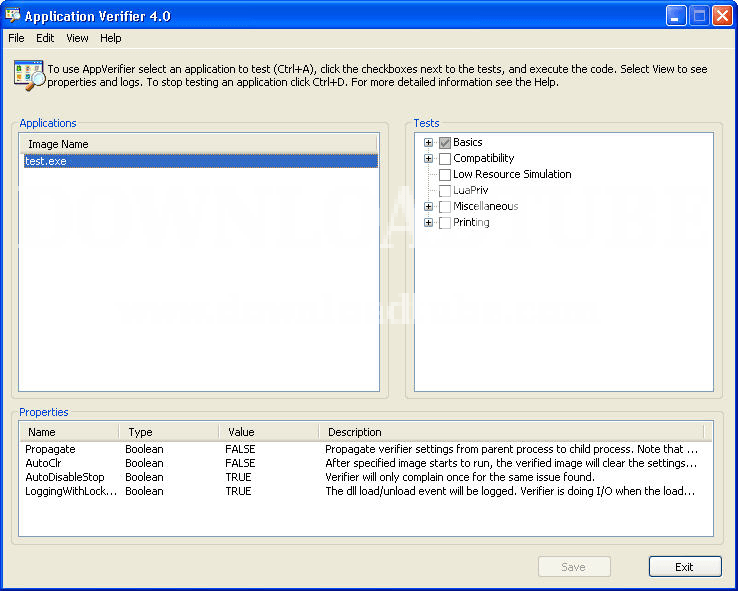The image size is (738, 591).
Task: Expand the Miscellaneous tree node
Action: (428, 207)
